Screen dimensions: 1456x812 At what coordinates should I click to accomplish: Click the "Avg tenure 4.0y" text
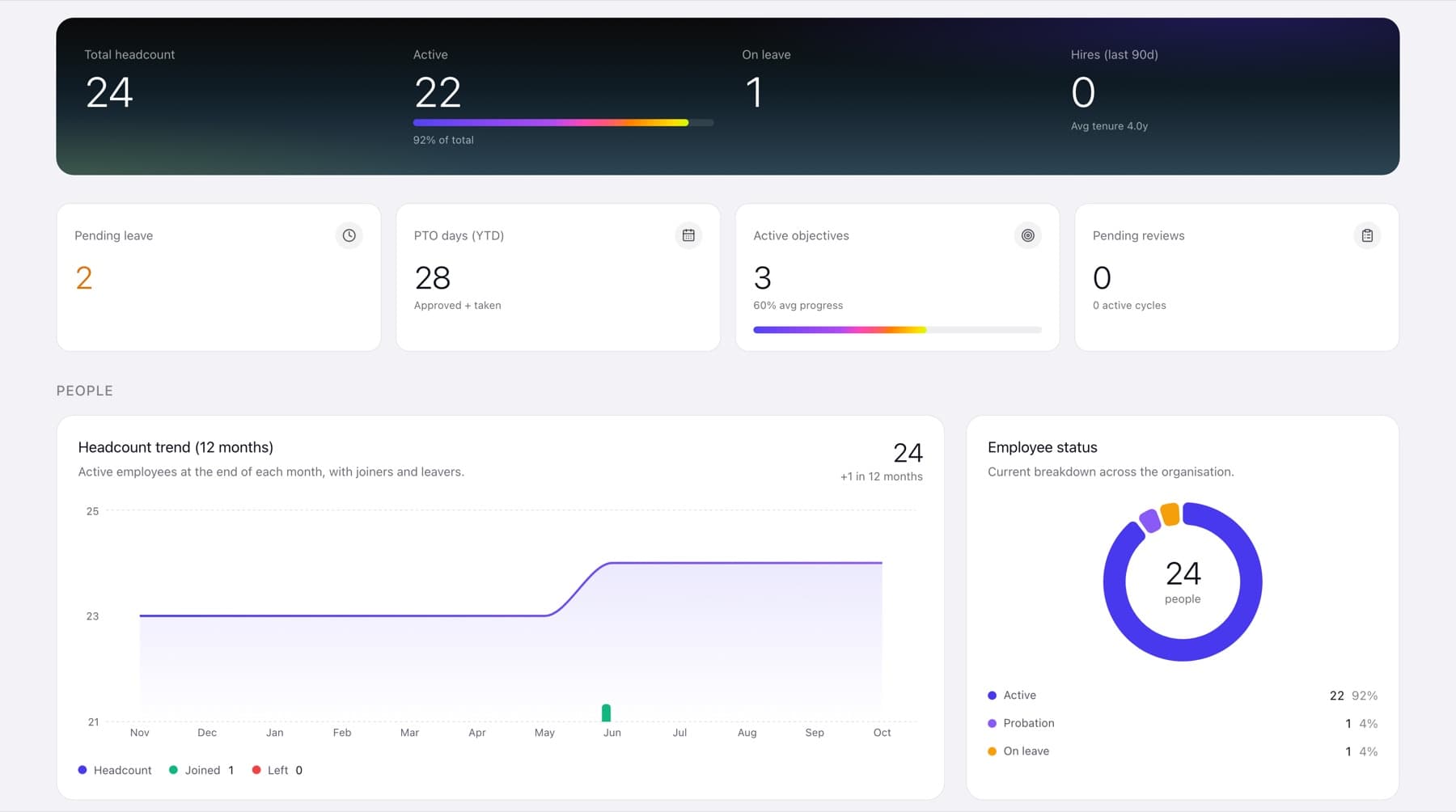[x=1109, y=126]
